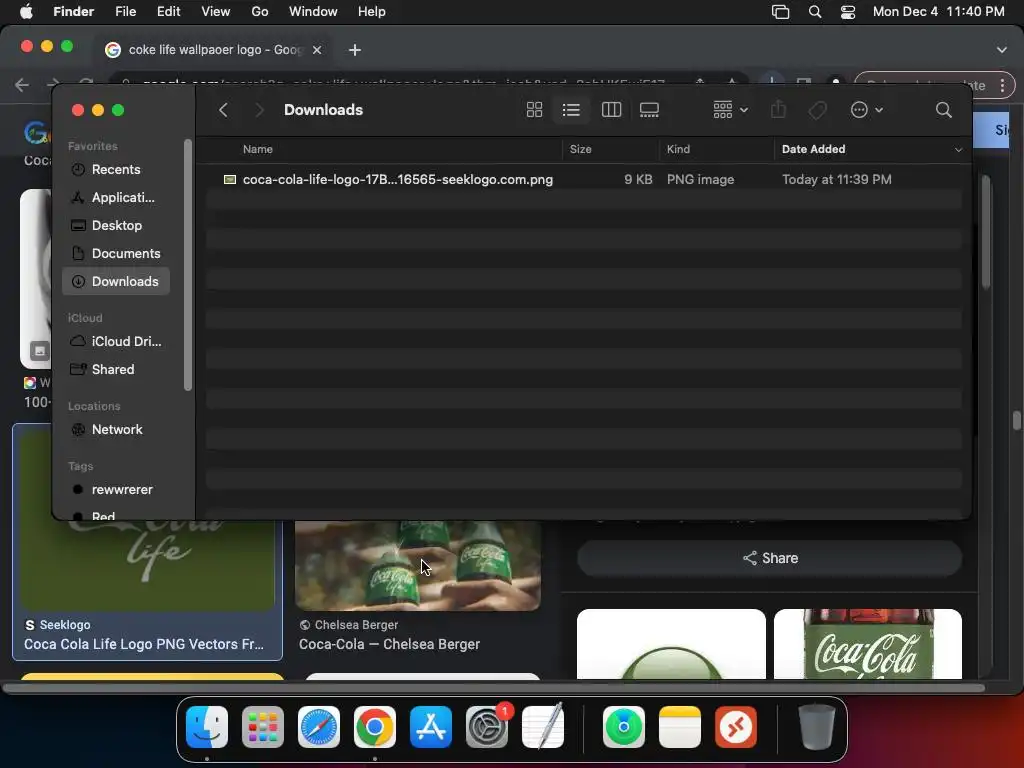
Task: Go back in Finder window
Action: pyautogui.click(x=223, y=110)
